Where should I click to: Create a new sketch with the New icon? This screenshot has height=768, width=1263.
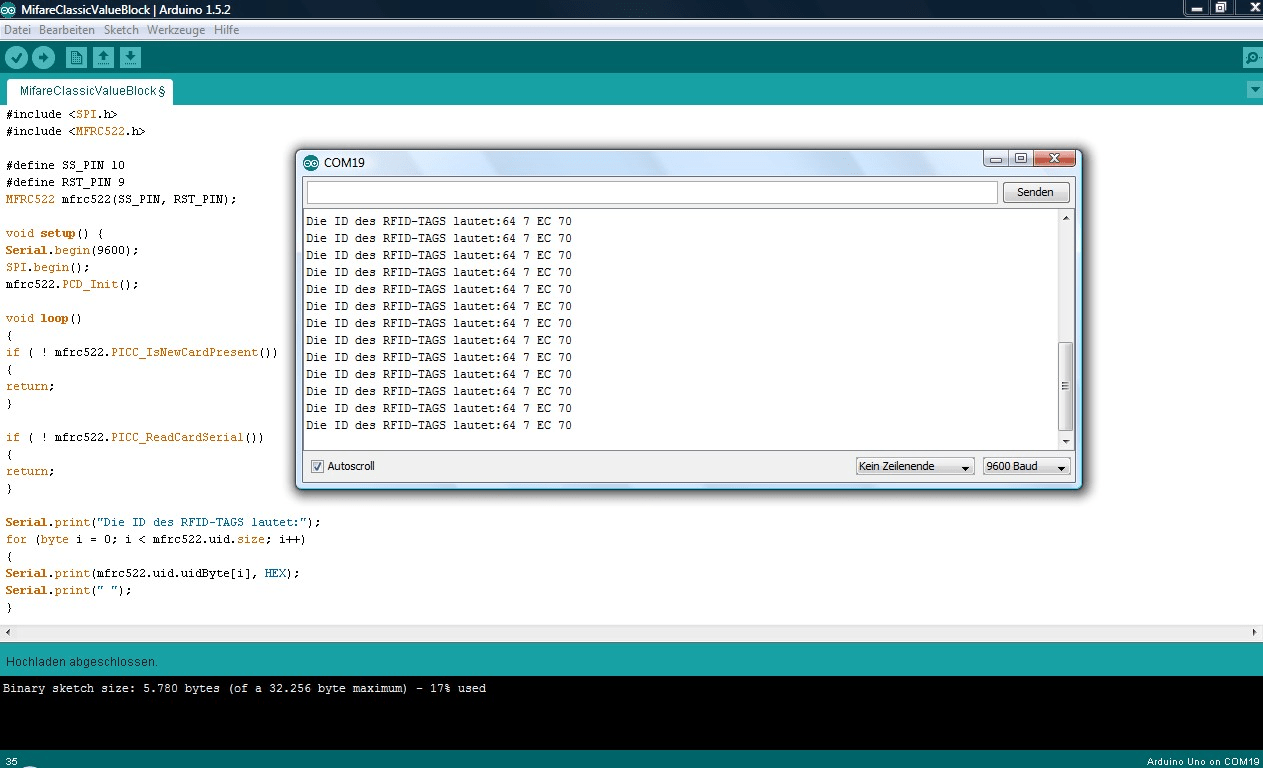(x=76, y=58)
